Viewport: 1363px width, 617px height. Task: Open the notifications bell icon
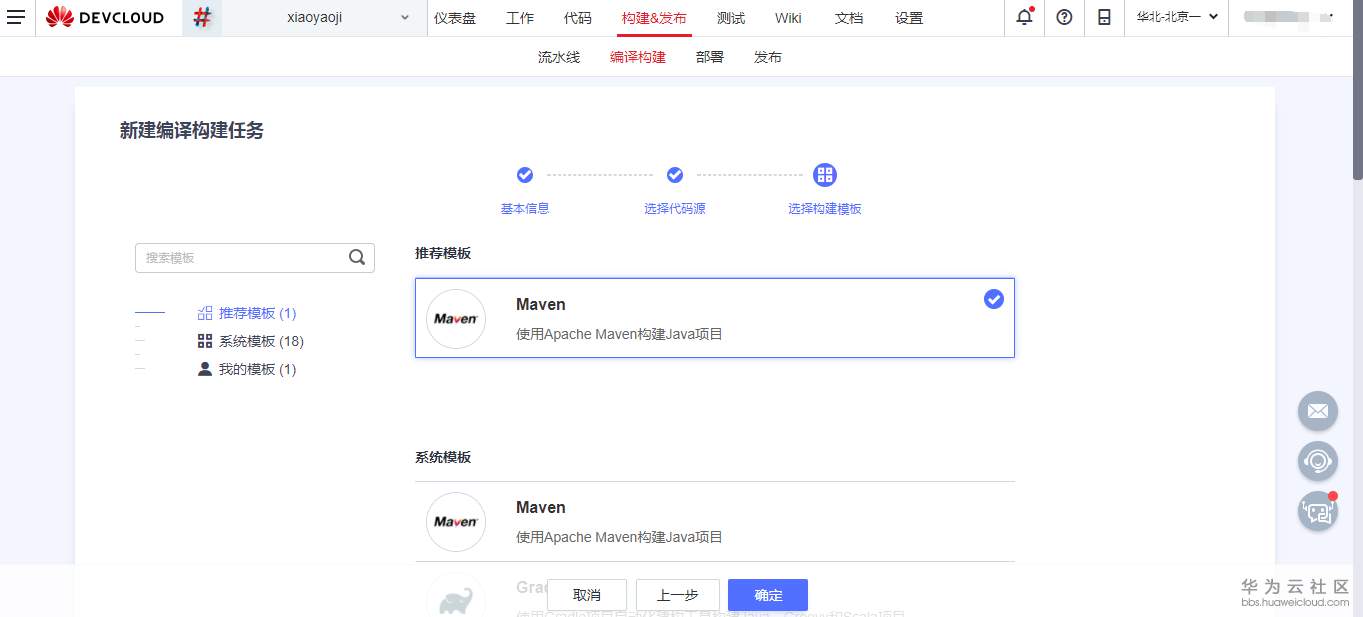coord(1023,17)
